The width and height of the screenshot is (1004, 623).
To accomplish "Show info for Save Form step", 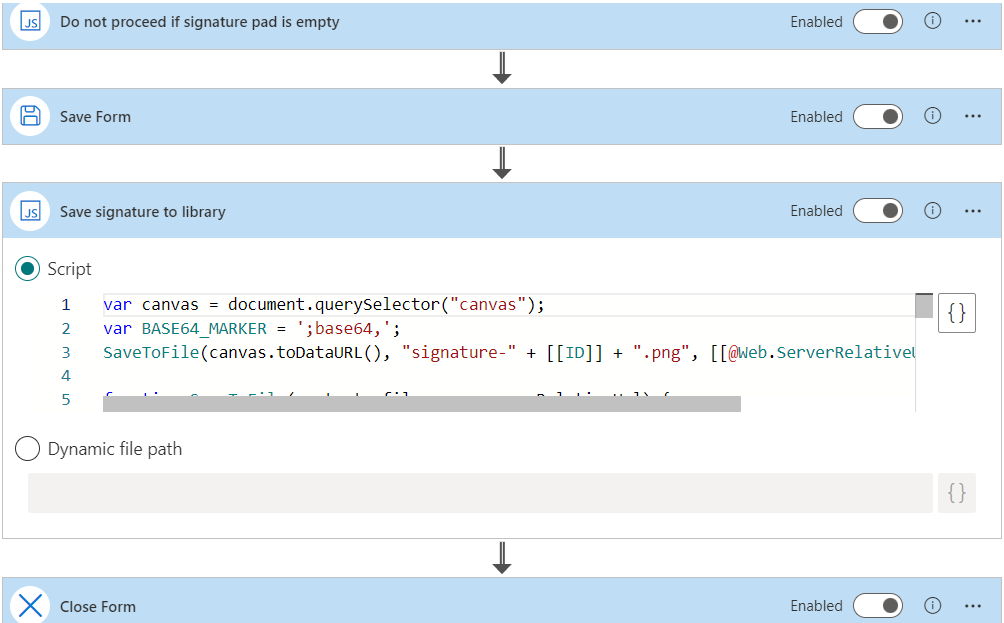I will point(933,116).
